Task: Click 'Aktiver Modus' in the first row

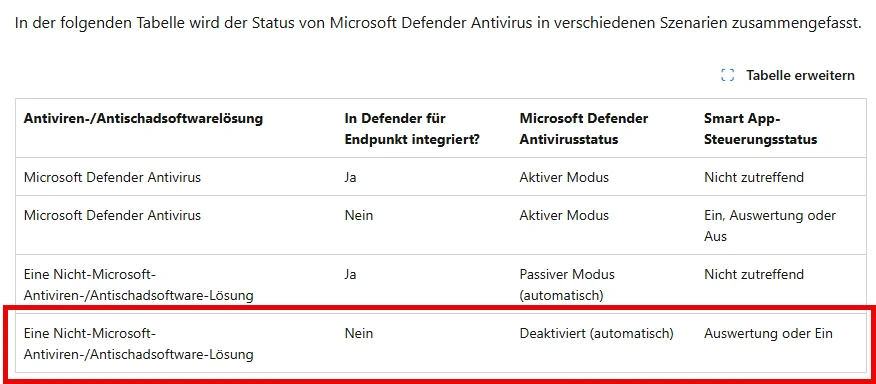Action: click(x=564, y=177)
